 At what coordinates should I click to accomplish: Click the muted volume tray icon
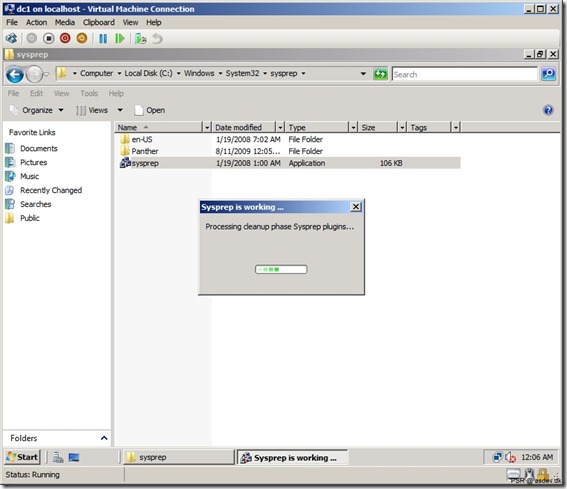pos(511,458)
